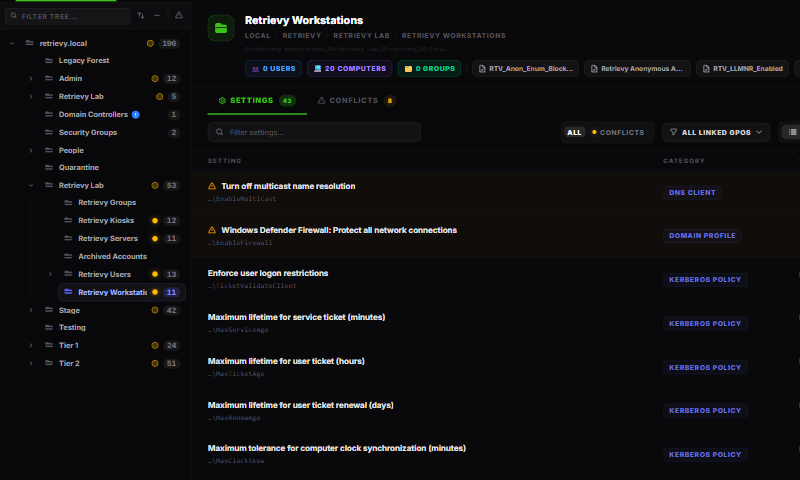Click the amber dot beside Tier 2
The width and height of the screenshot is (800, 480).
[x=155, y=363]
